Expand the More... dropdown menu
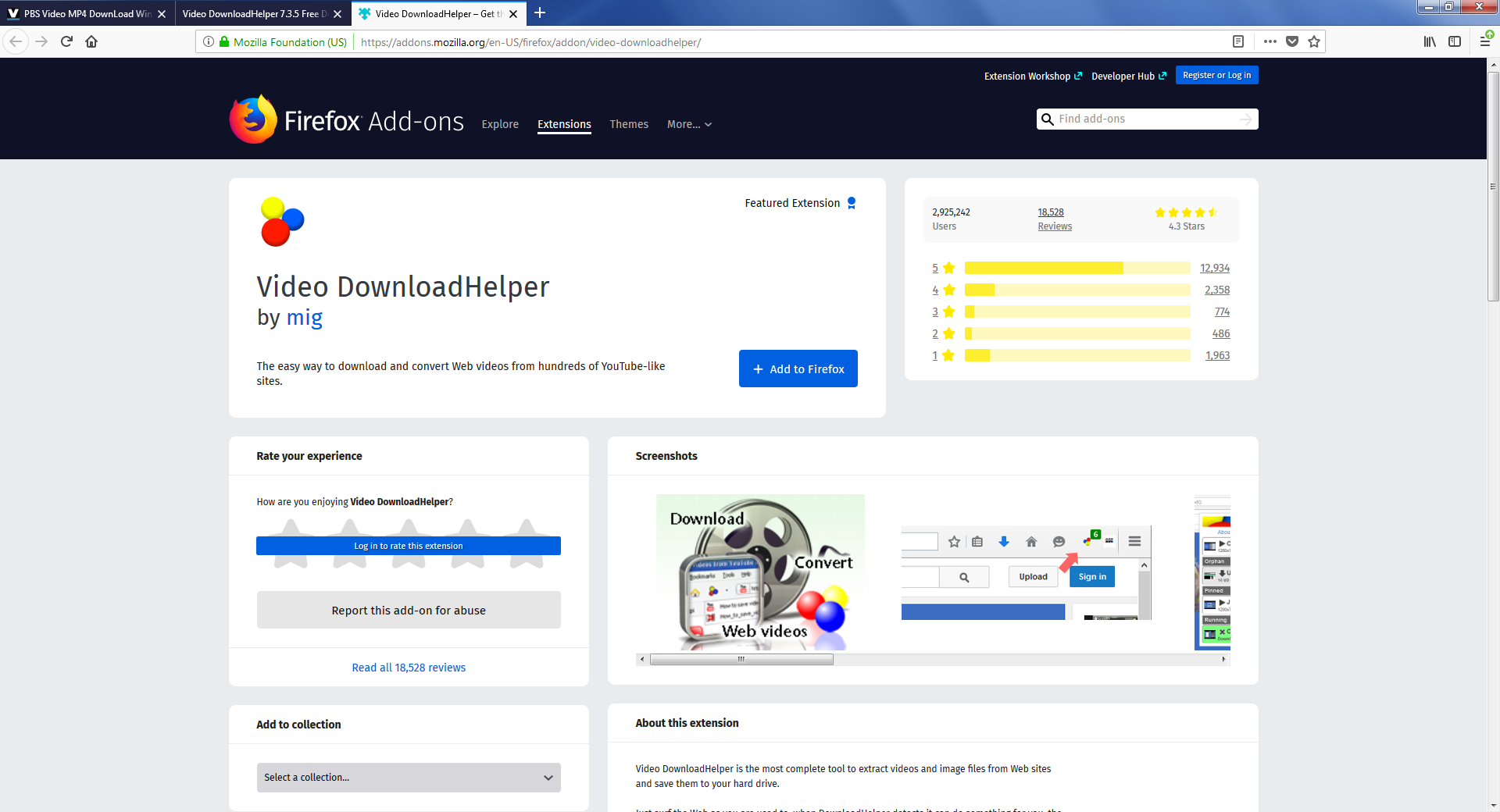 tap(689, 124)
